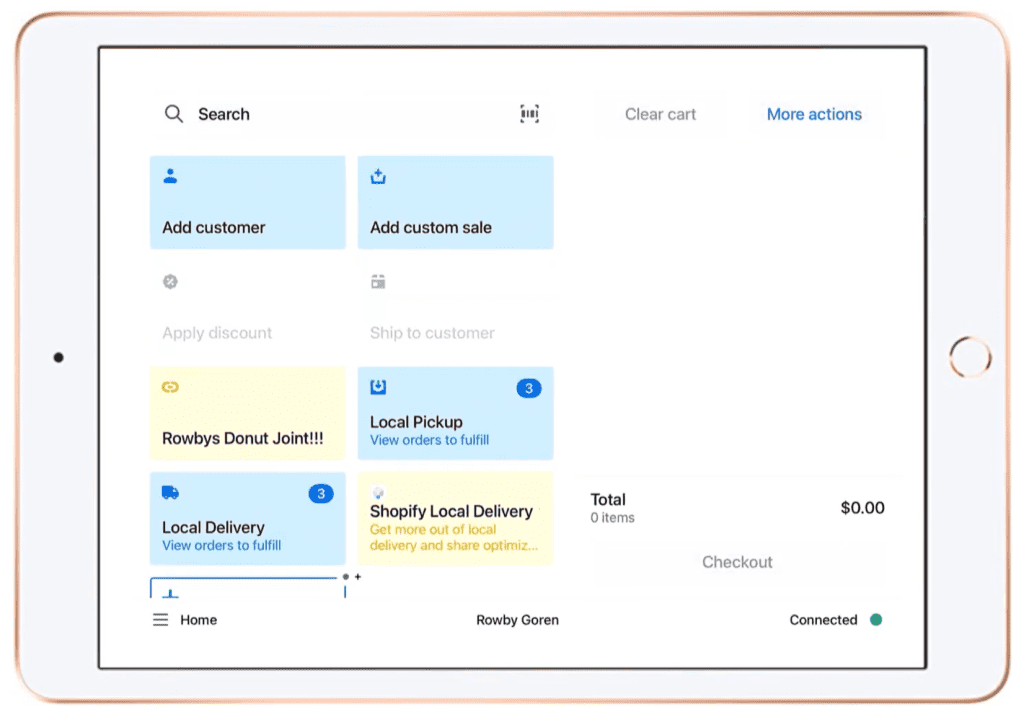
Task: Tap Rowby Goren in the bottom bar
Action: point(517,620)
